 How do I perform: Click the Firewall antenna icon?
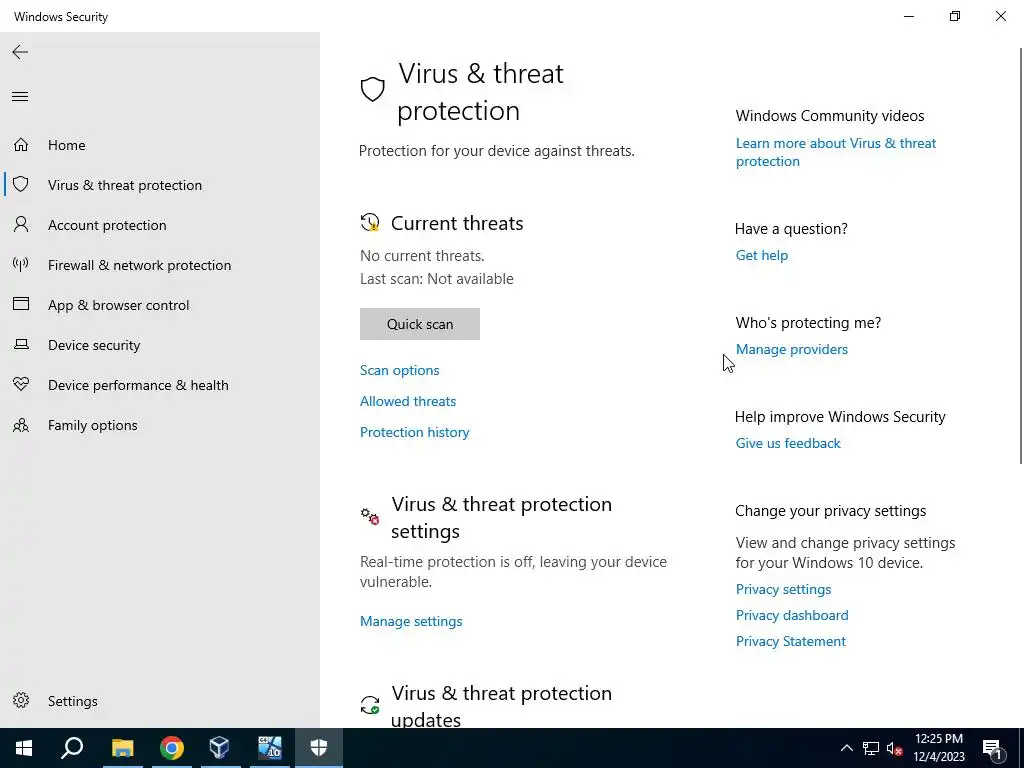21,264
